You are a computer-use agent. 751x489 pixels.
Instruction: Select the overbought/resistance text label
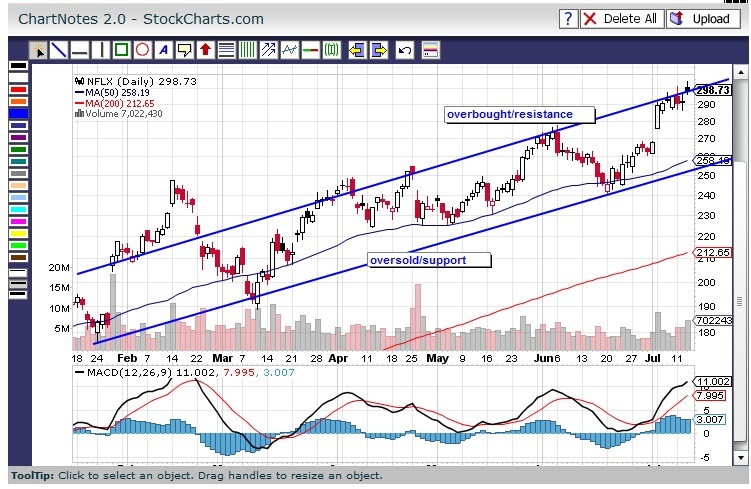coord(520,114)
